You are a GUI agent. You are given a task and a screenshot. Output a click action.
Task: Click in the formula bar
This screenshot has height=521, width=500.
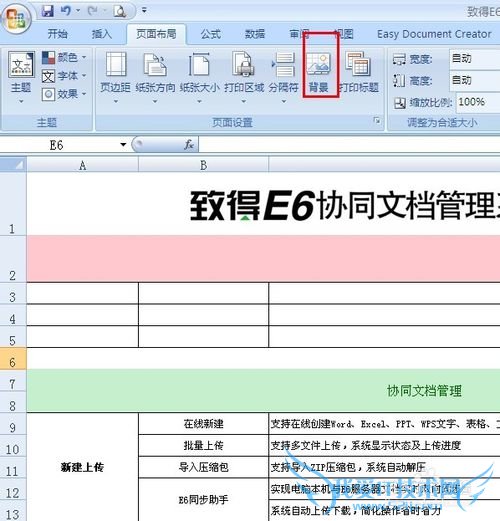click(349, 145)
